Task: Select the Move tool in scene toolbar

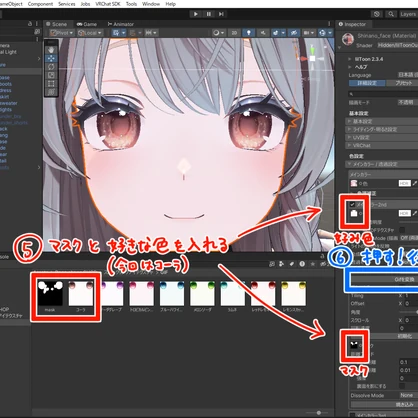Action: pyautogui.click(x=51, y=58)
